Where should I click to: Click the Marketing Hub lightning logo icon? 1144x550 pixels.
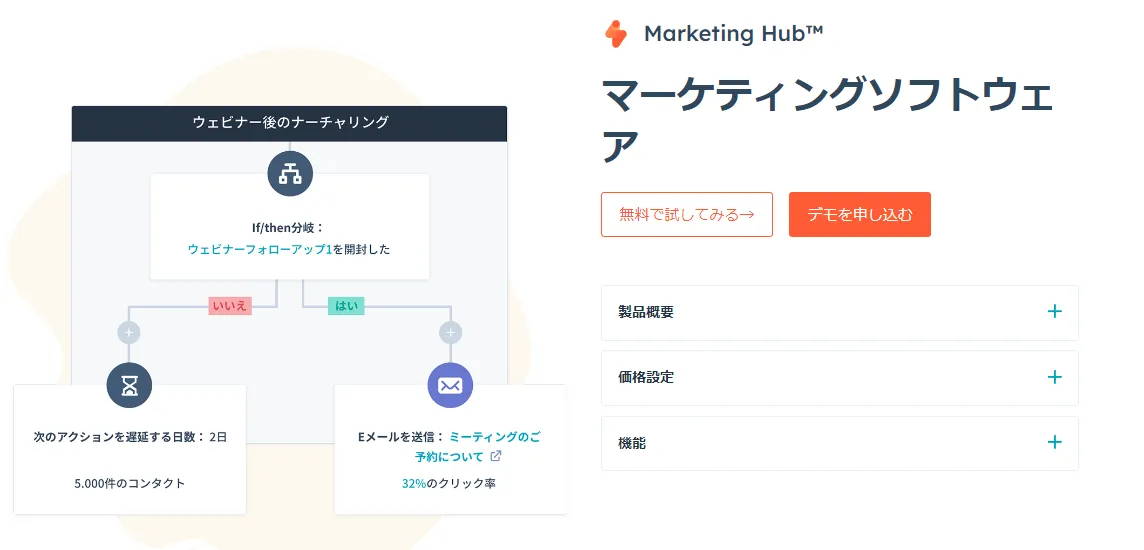616,34
